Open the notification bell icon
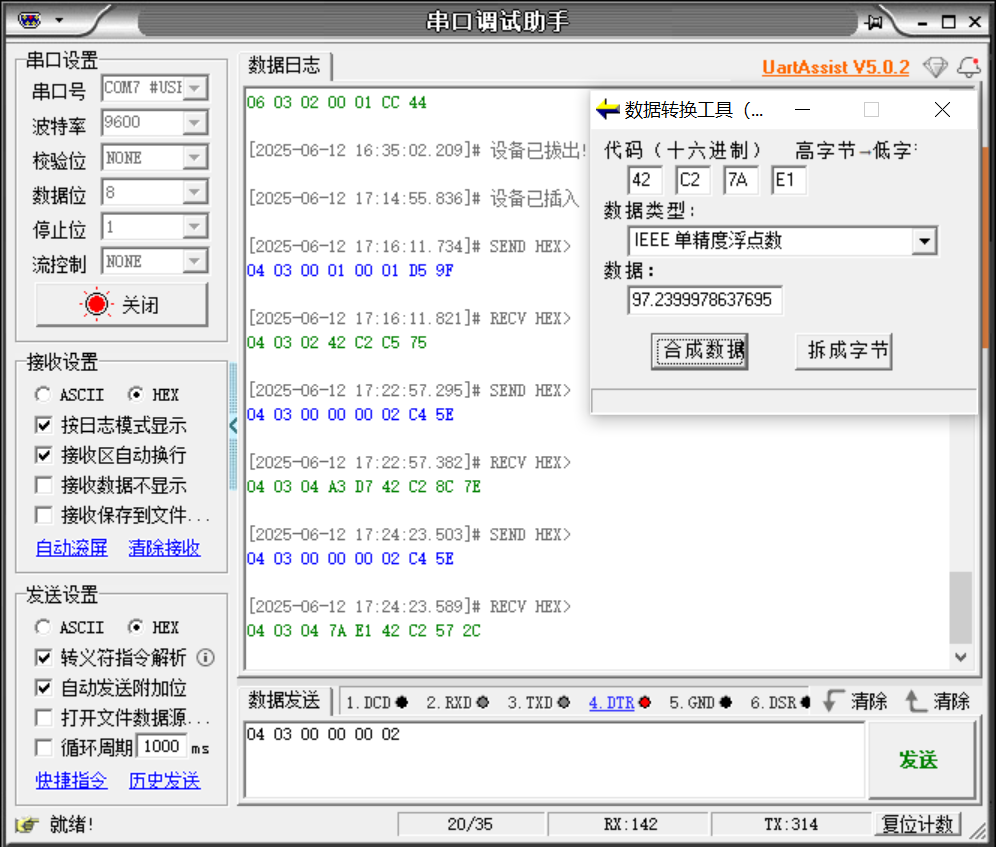 [x=969, y=67]
